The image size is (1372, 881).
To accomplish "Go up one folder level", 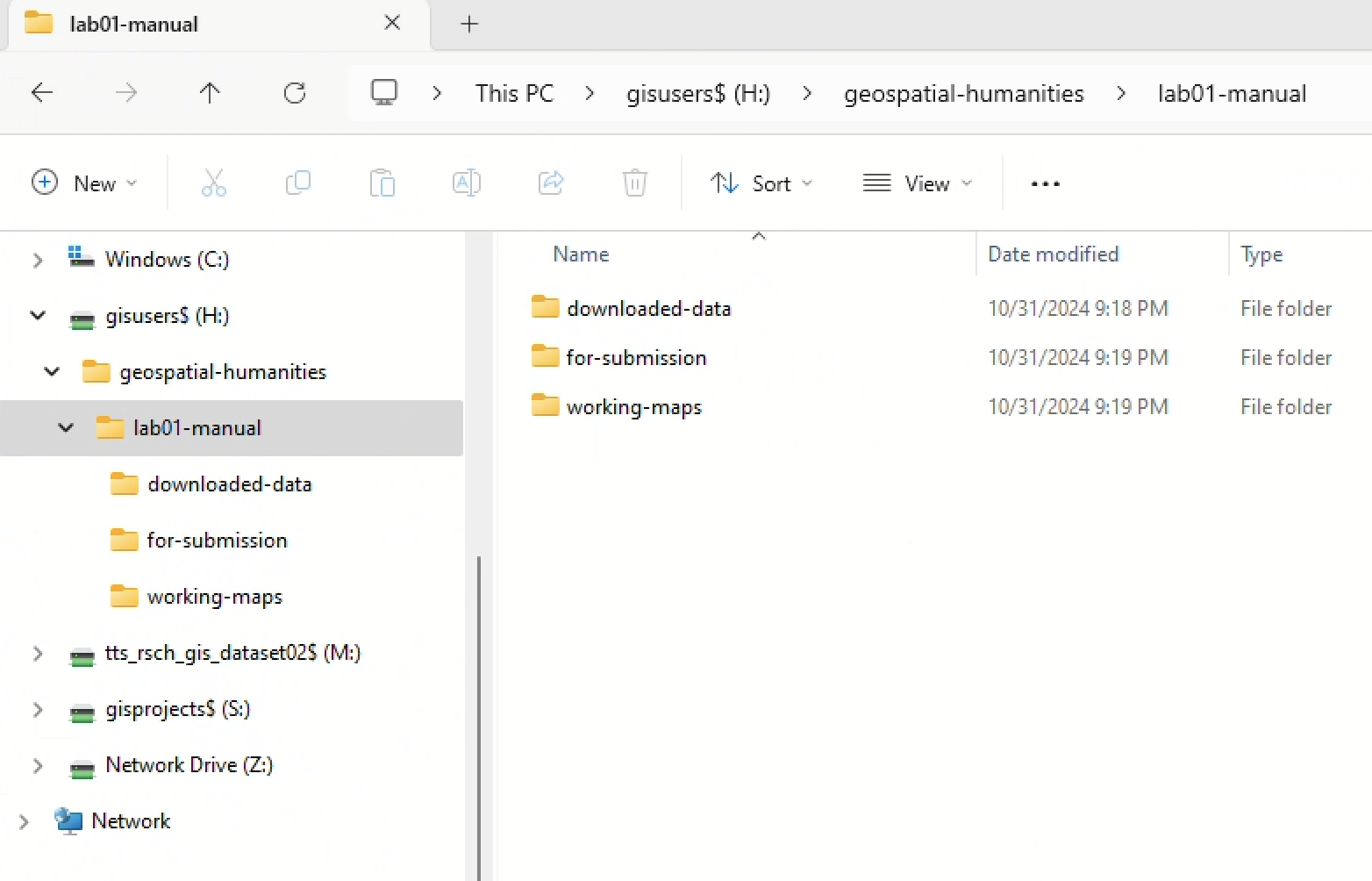I will pos(210,93).
